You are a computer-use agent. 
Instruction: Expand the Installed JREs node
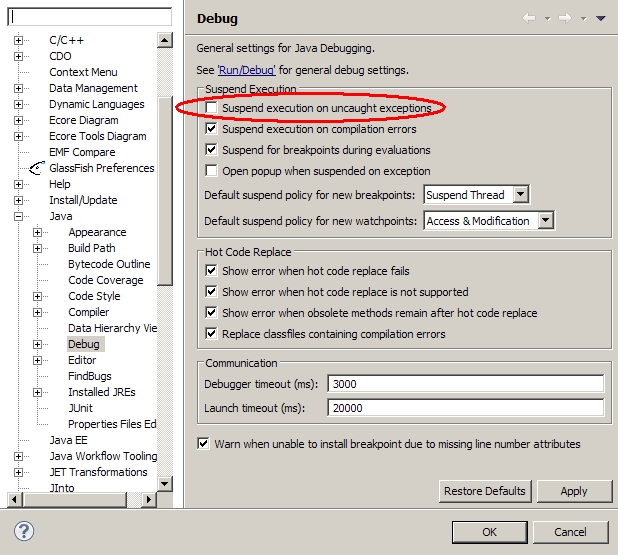37,393
